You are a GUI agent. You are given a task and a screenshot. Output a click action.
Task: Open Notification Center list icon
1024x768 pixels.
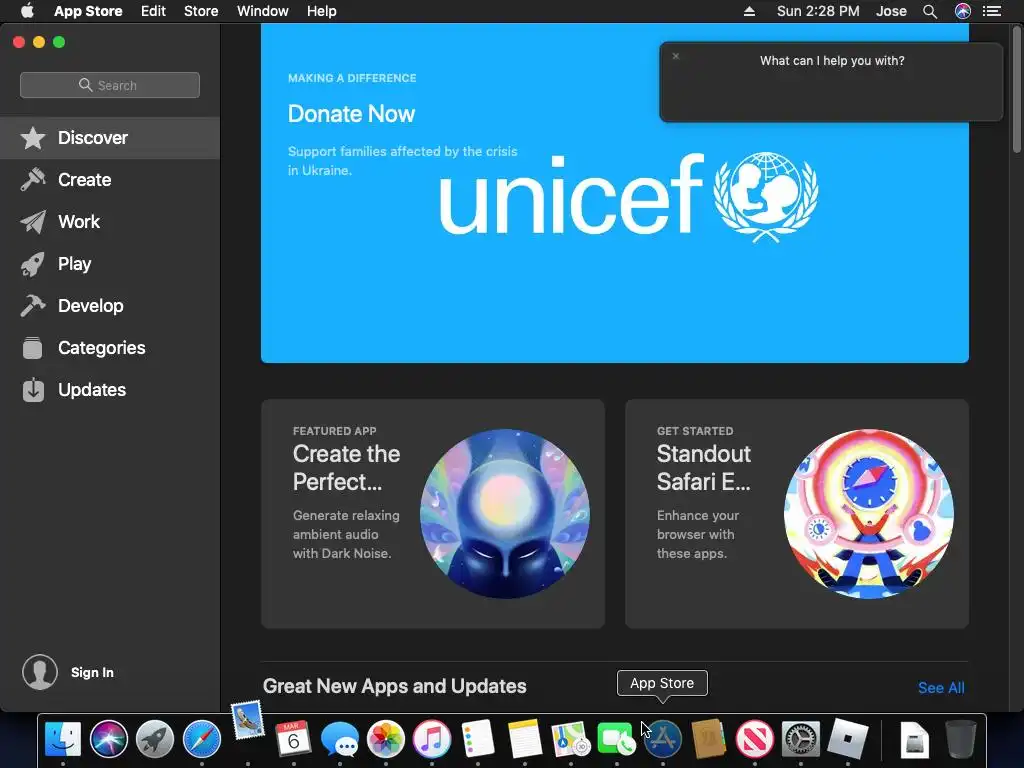[x=992, y=11]
